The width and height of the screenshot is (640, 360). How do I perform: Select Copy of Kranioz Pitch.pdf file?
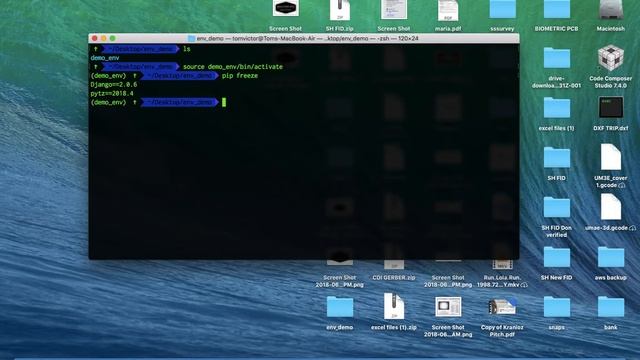[502, 307]
